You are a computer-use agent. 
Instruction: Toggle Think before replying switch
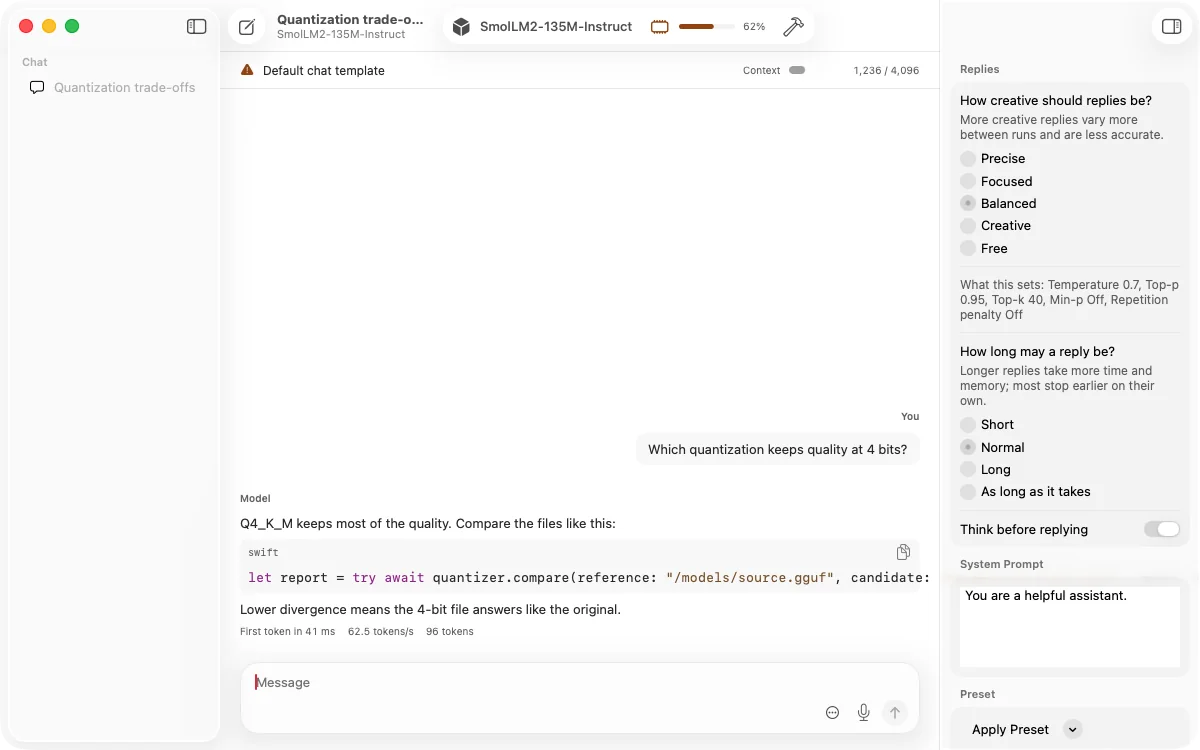click(x=1162, y=529)
